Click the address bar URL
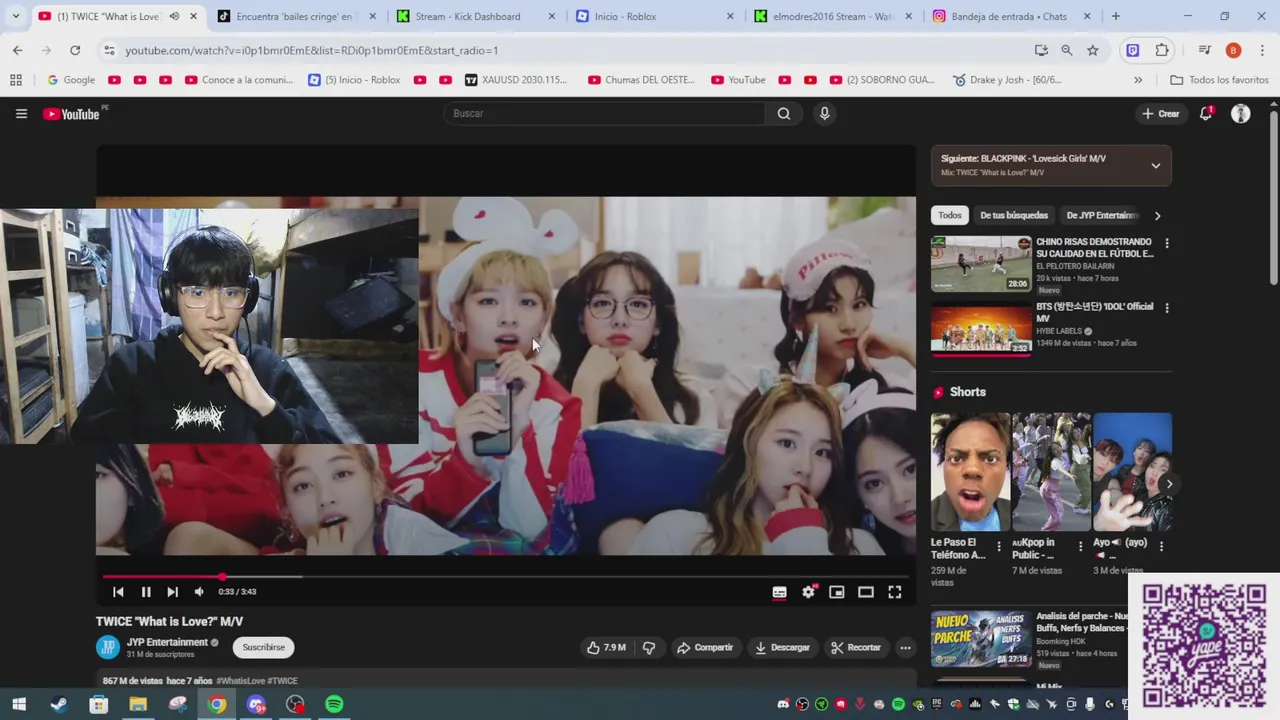The width and height of the screenshot is (1280, 720). coord(312,50)
